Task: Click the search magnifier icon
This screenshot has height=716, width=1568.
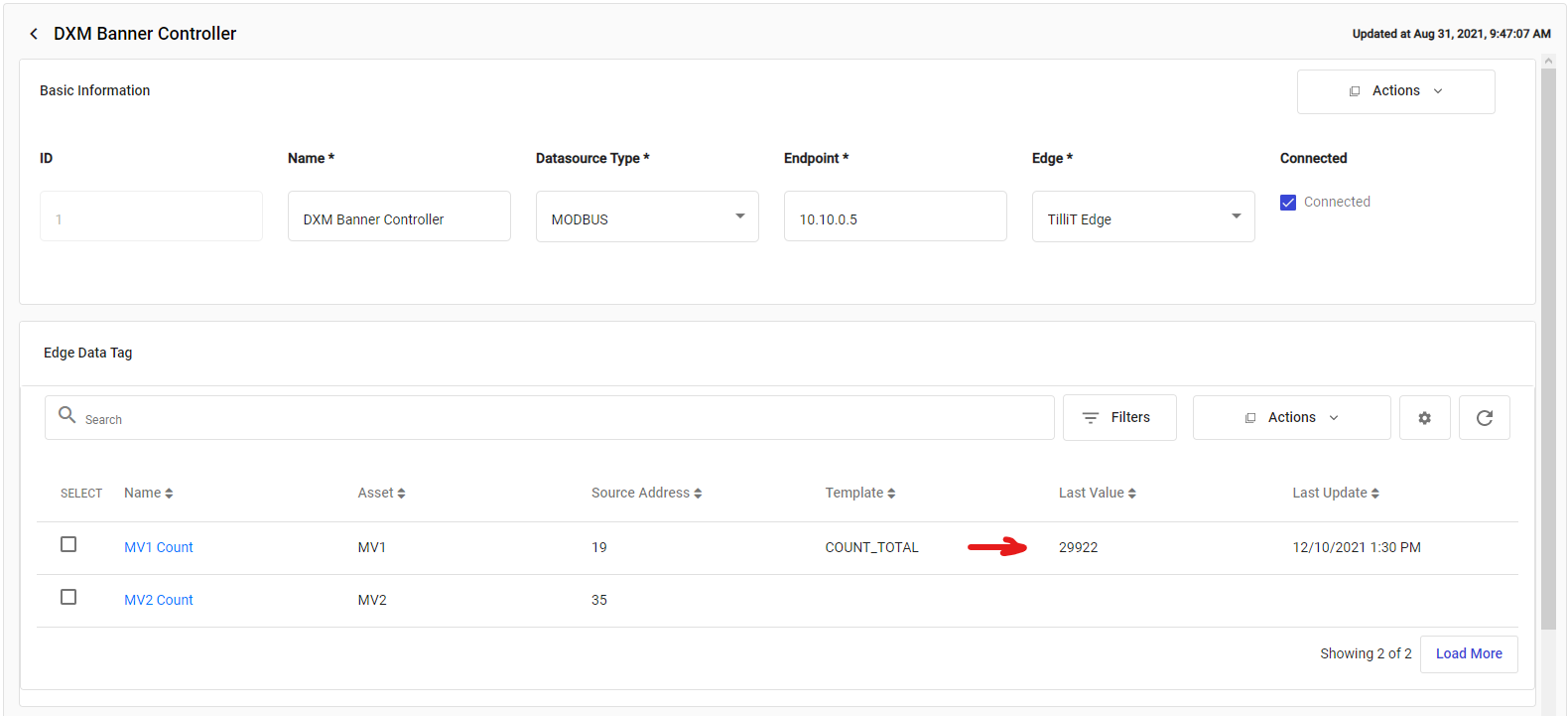Action: point(67,415)
